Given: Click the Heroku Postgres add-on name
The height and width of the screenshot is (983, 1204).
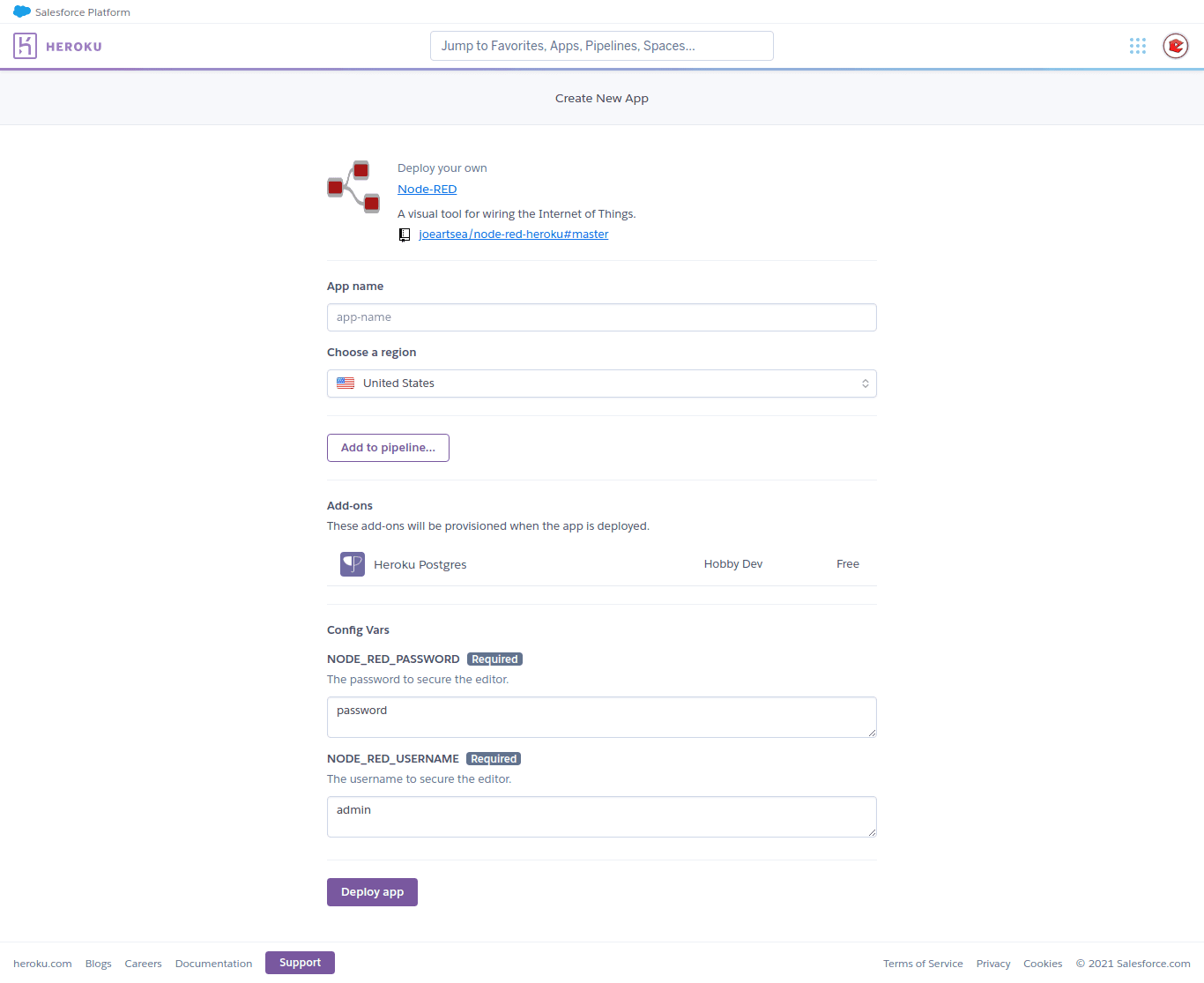Looking at the screenshot, I should click(x=420, y=565).
